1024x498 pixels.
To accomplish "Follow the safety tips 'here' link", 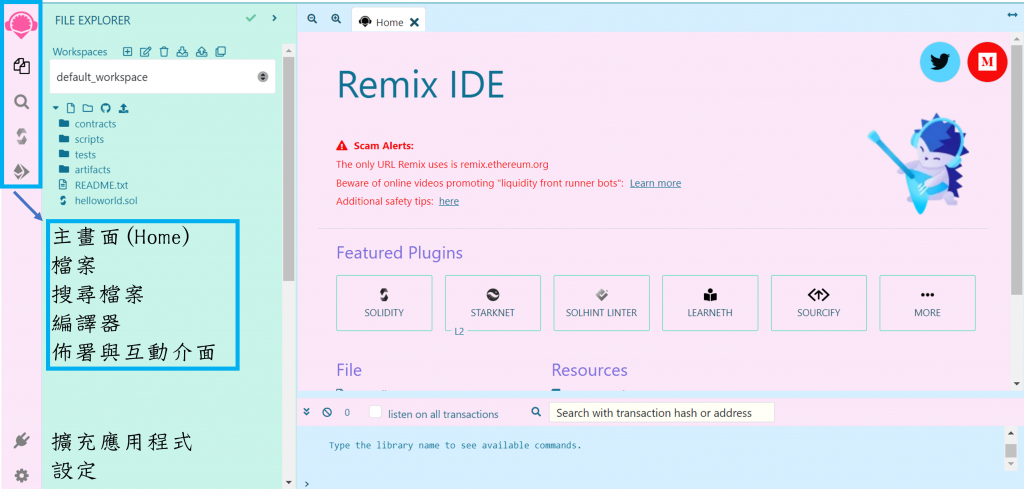I will [449, 201].
